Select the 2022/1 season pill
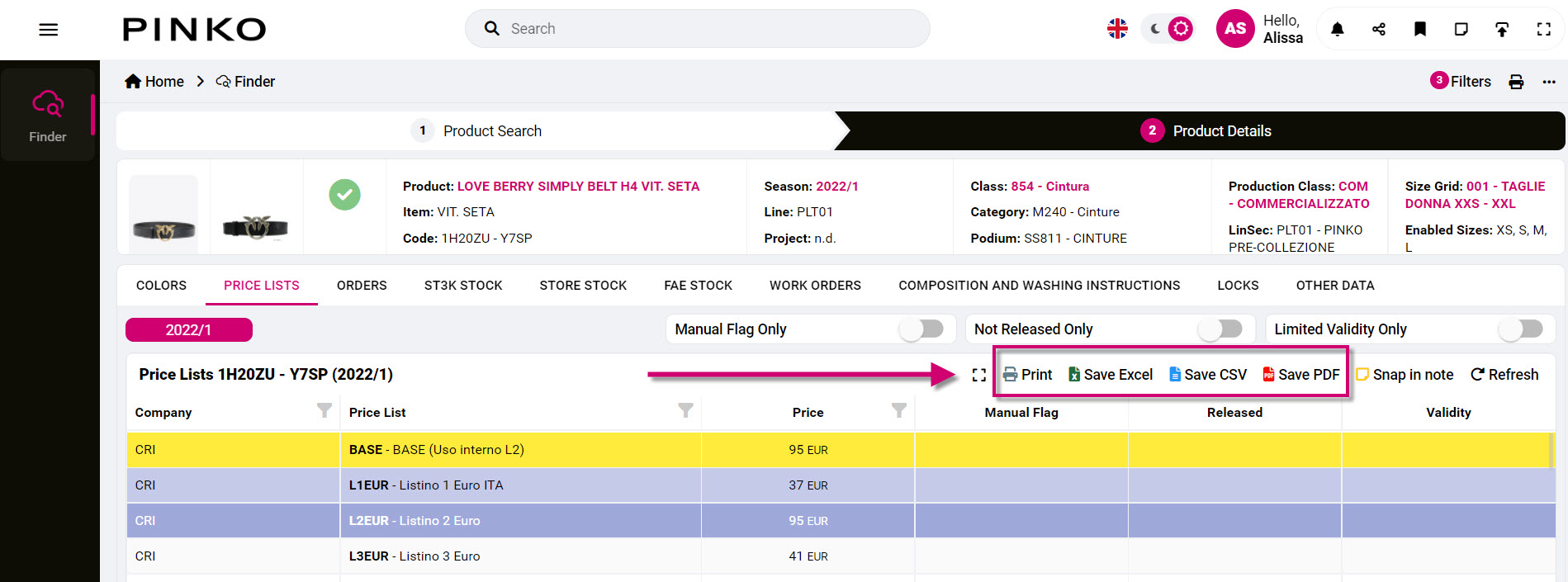The width and height of the screenshot is (1568, 582). click(189, 330)
